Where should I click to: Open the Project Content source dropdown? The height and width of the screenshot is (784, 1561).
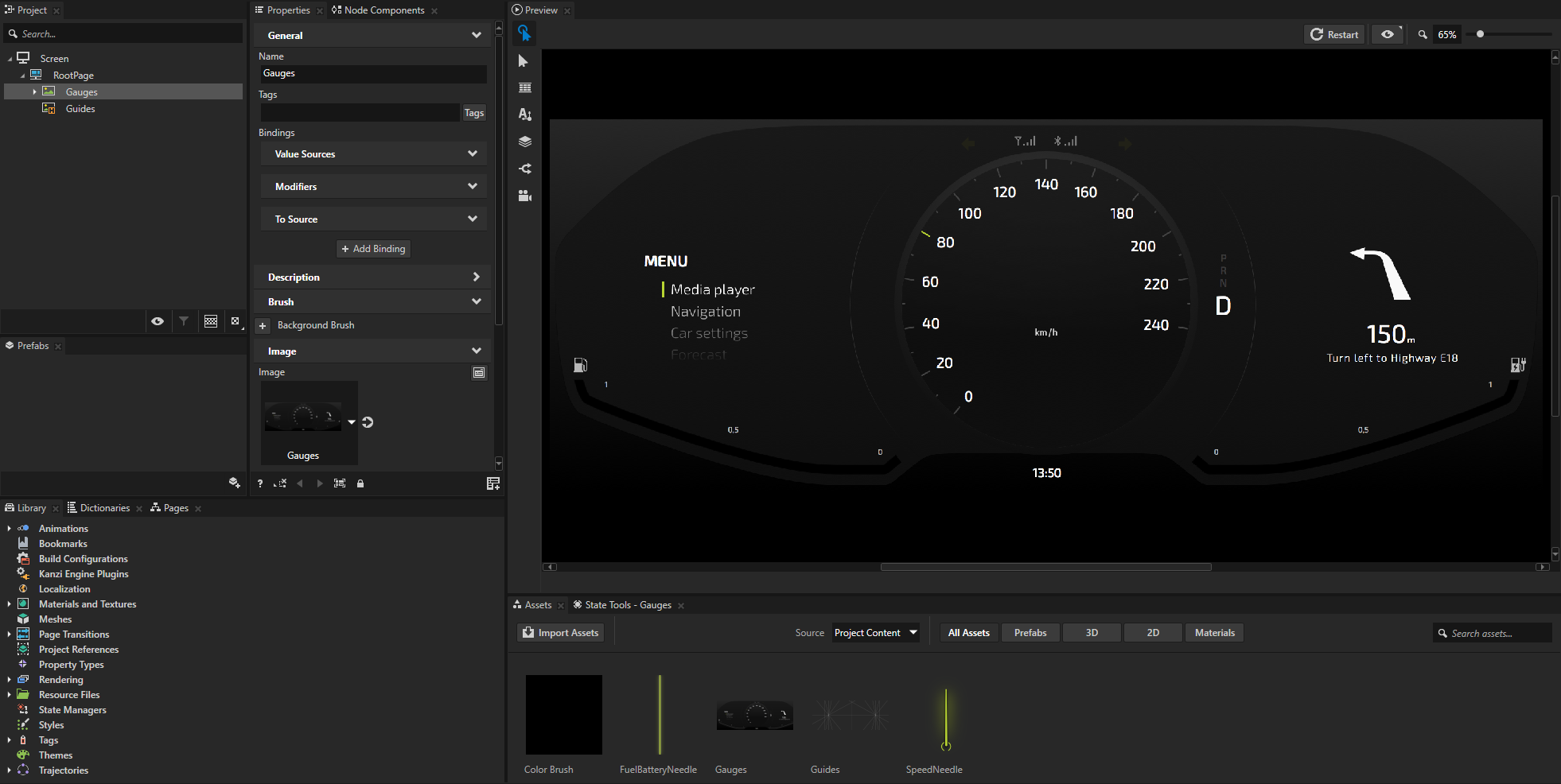[875, 633]
